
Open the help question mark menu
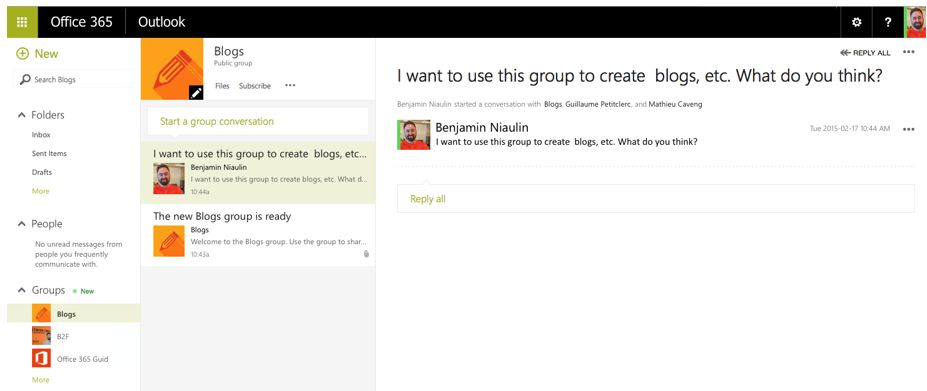coord(888,22)
